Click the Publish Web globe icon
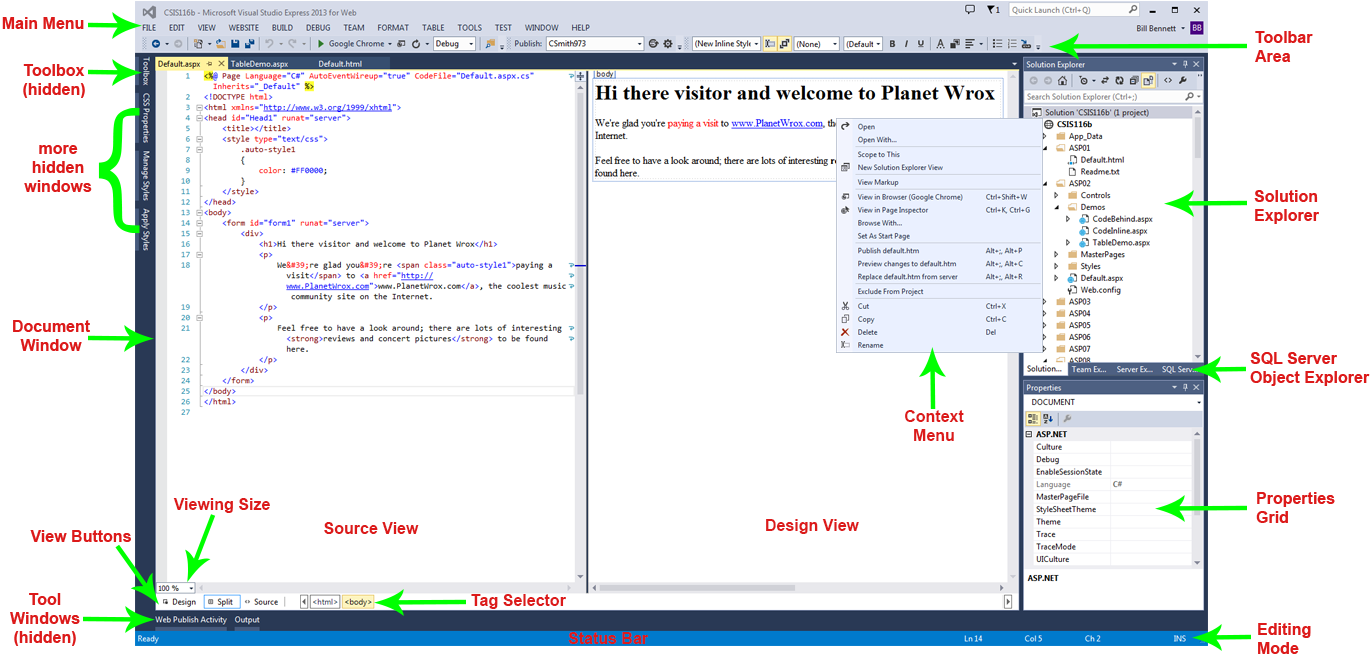1370x671 pixels. click(x=653, y=44)
